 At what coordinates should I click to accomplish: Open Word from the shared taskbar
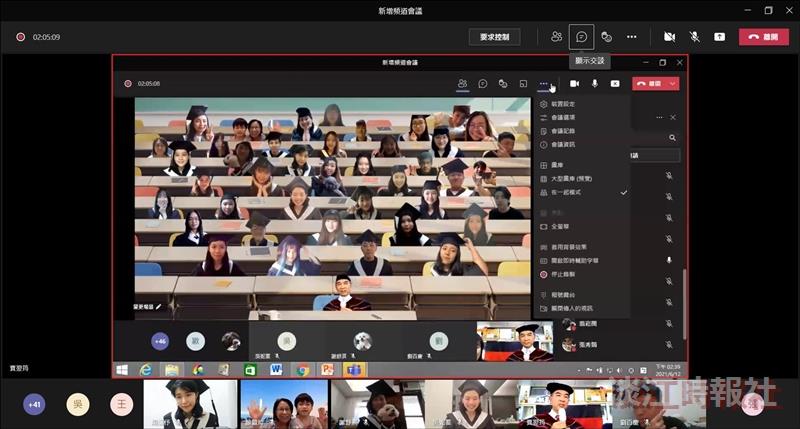pos(276,370)
